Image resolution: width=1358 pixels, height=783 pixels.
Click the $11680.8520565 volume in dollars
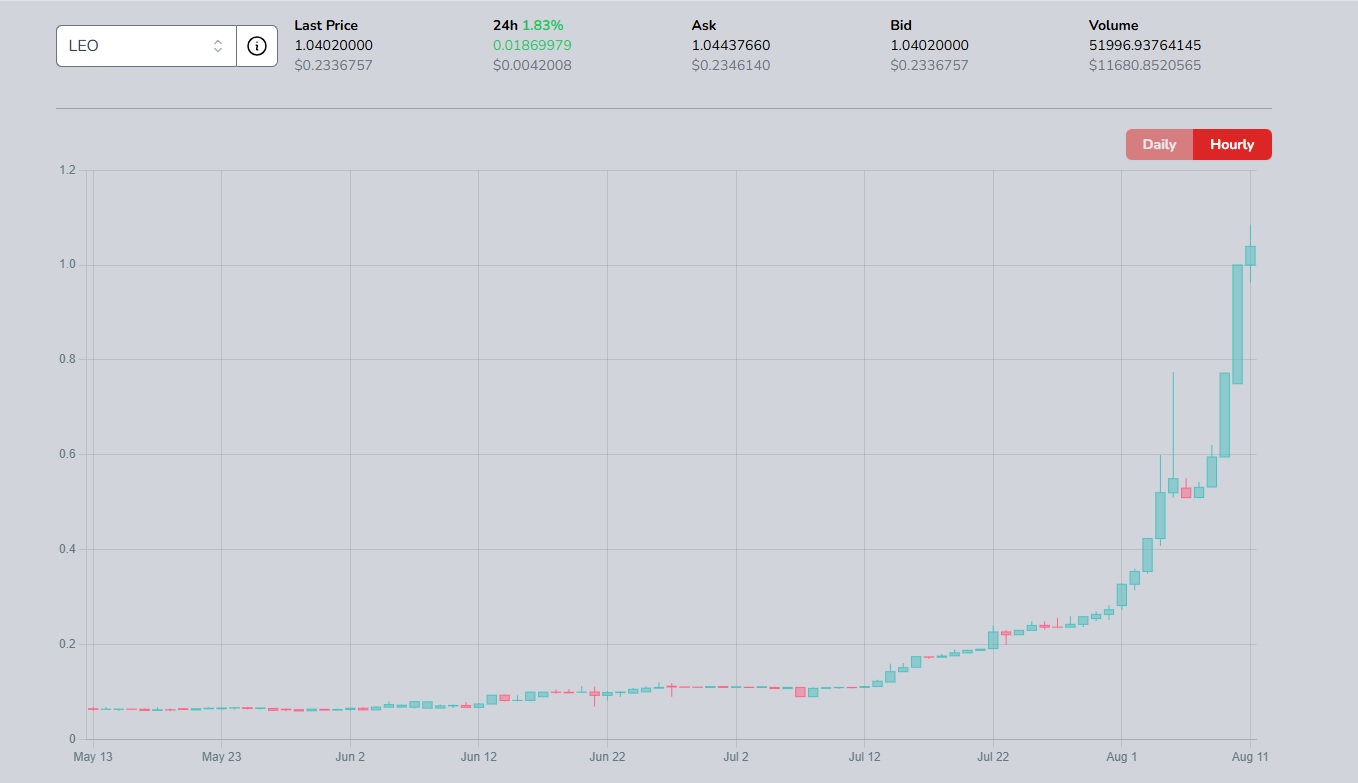point(1145,65)
